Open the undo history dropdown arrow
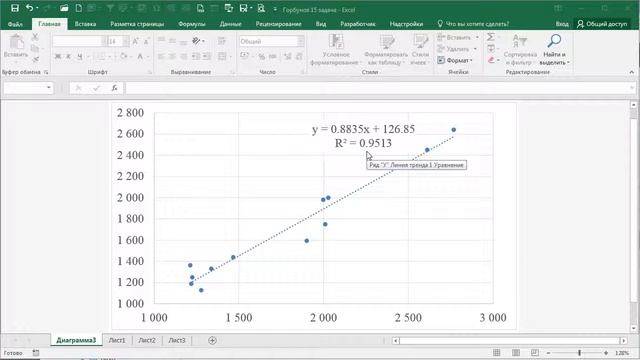The height and width of the screenshot is (360, 640). pyautogui.click(x=37, y=9)
